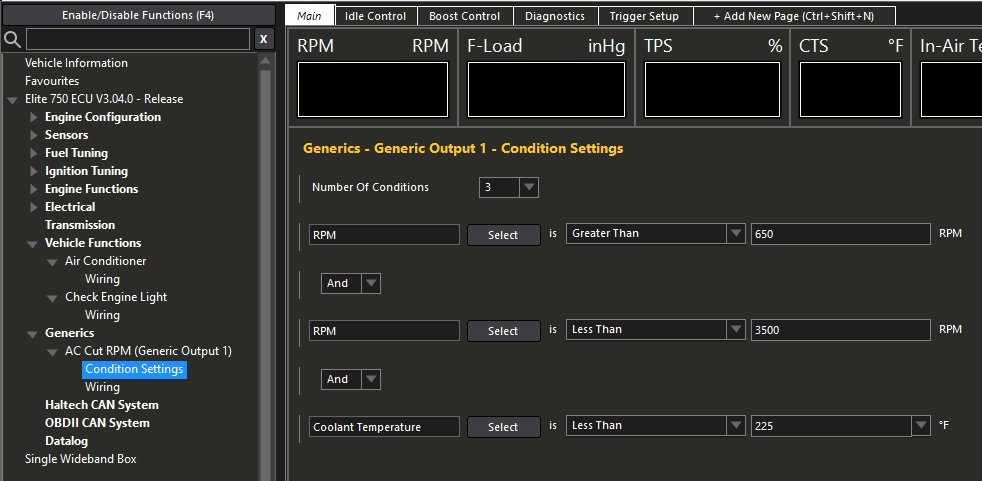Click Add New Page tab
This screenshot has height=481, width=982.
tap(793, 16)
